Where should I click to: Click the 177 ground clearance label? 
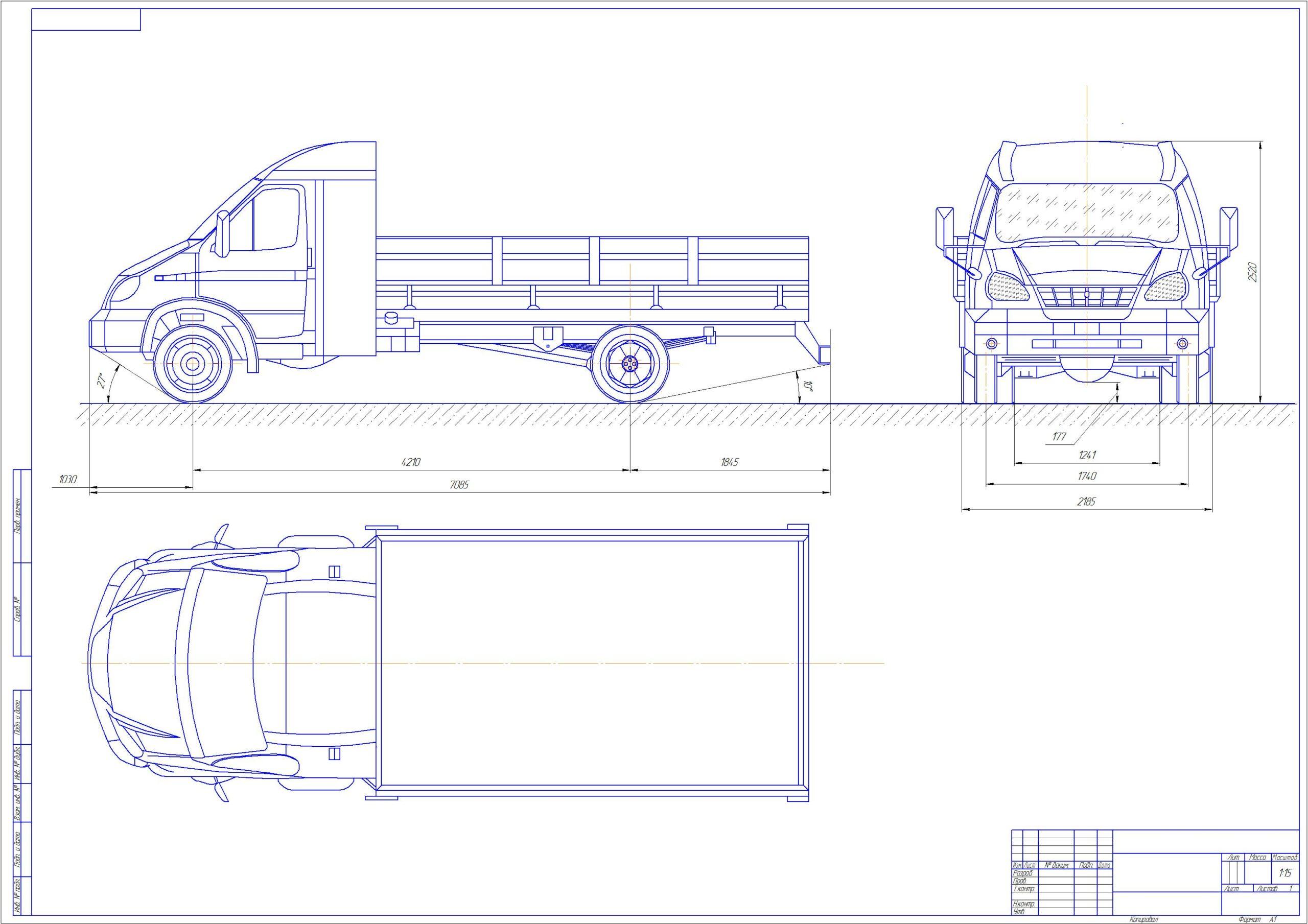1059,437
